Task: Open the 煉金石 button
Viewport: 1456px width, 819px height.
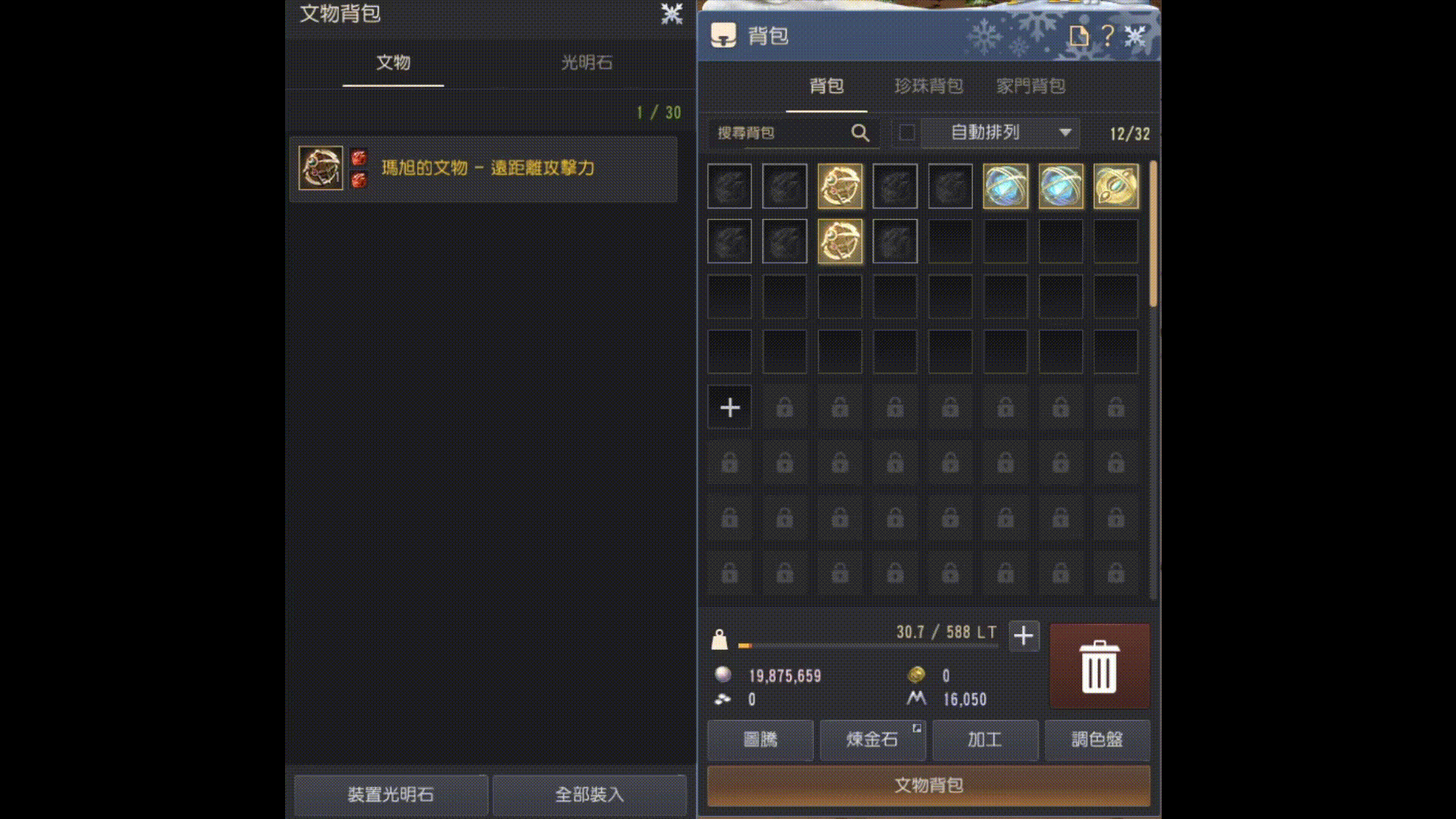Action: (873, 739)
